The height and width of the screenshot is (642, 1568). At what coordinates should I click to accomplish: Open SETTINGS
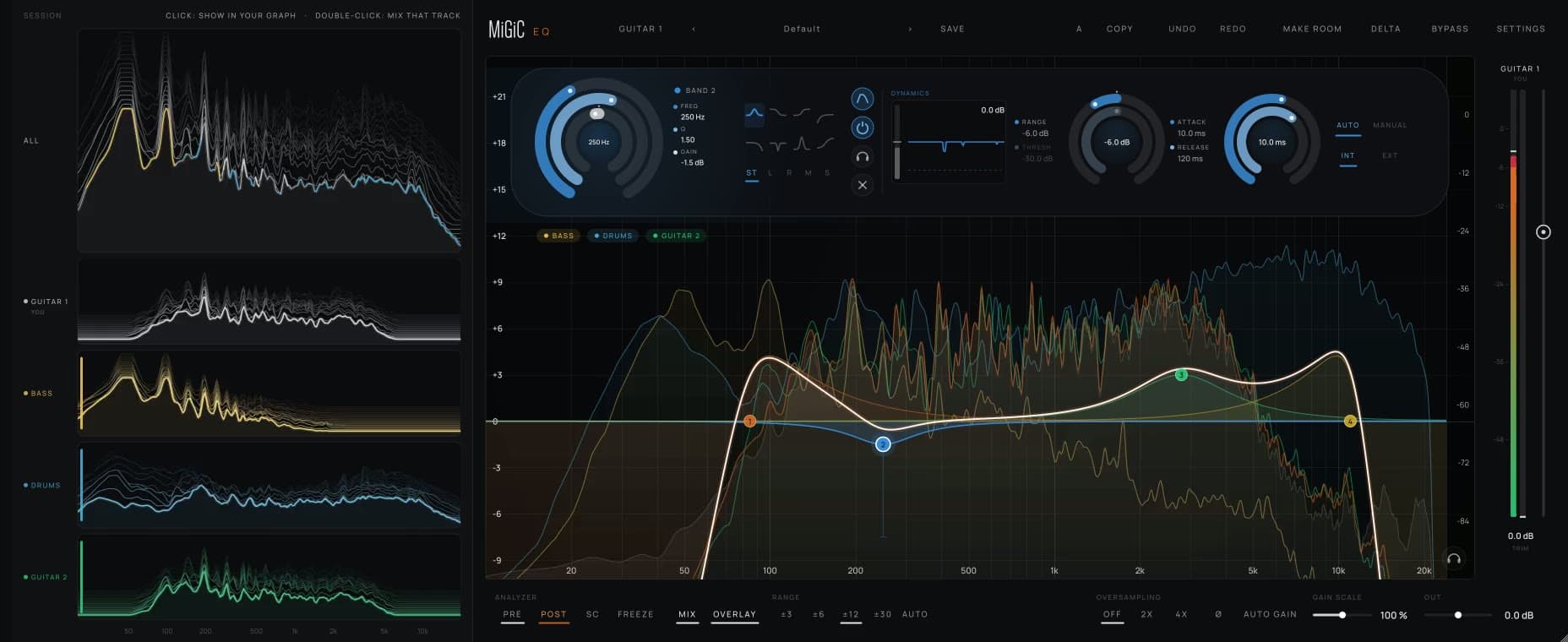(1521, 29)
